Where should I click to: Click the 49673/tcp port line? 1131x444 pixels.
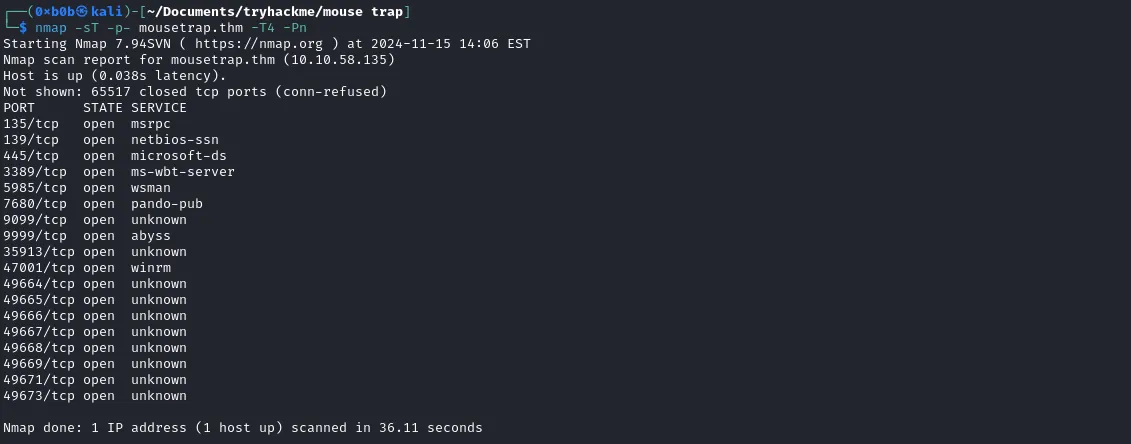(94, 396)
